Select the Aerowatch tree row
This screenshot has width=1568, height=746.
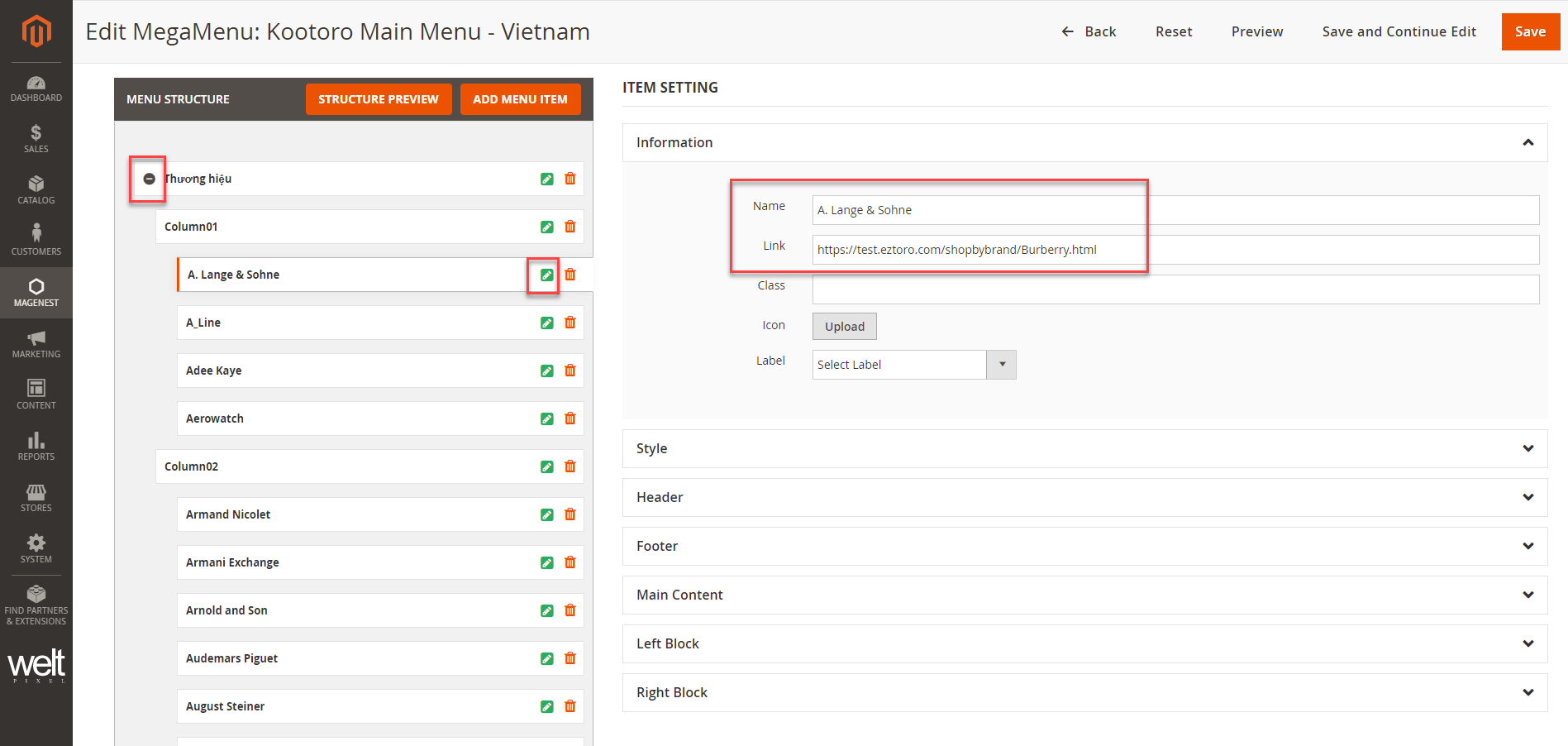[x=380, y=418]
